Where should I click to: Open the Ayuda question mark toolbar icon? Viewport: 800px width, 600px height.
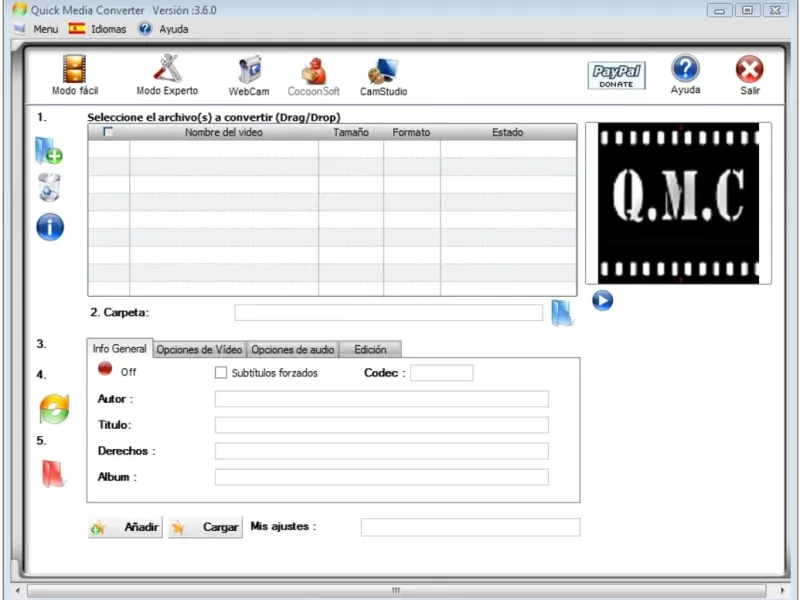[x=685, y=68]
